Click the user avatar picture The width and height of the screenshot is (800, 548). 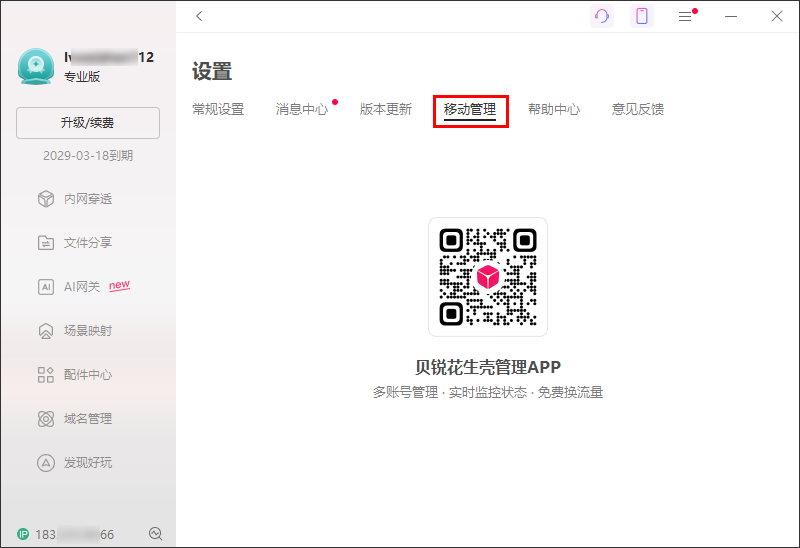pos(36,66)
